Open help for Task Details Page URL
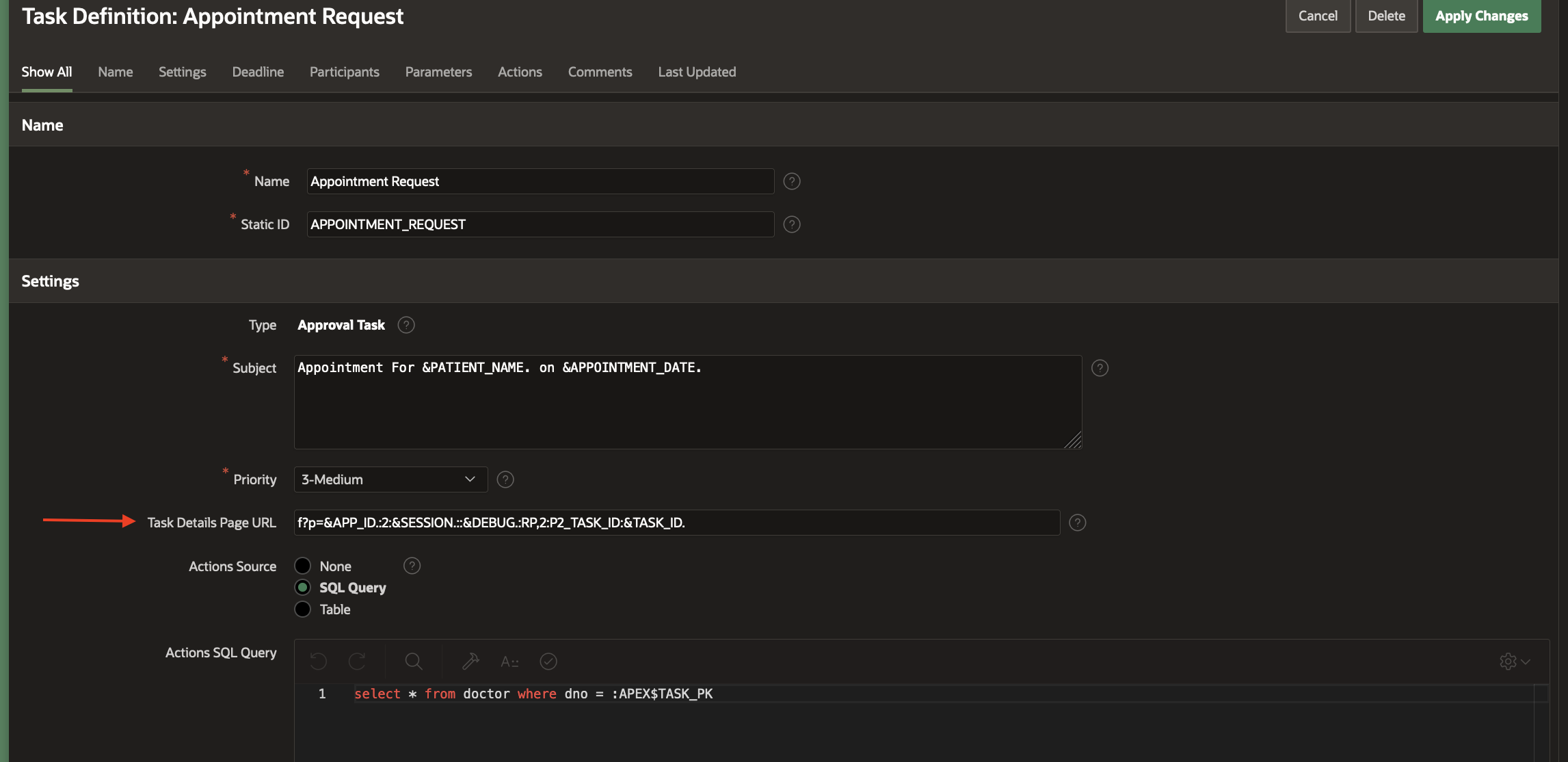Viewport: 1568px width, 762px height. [1077, 523]
